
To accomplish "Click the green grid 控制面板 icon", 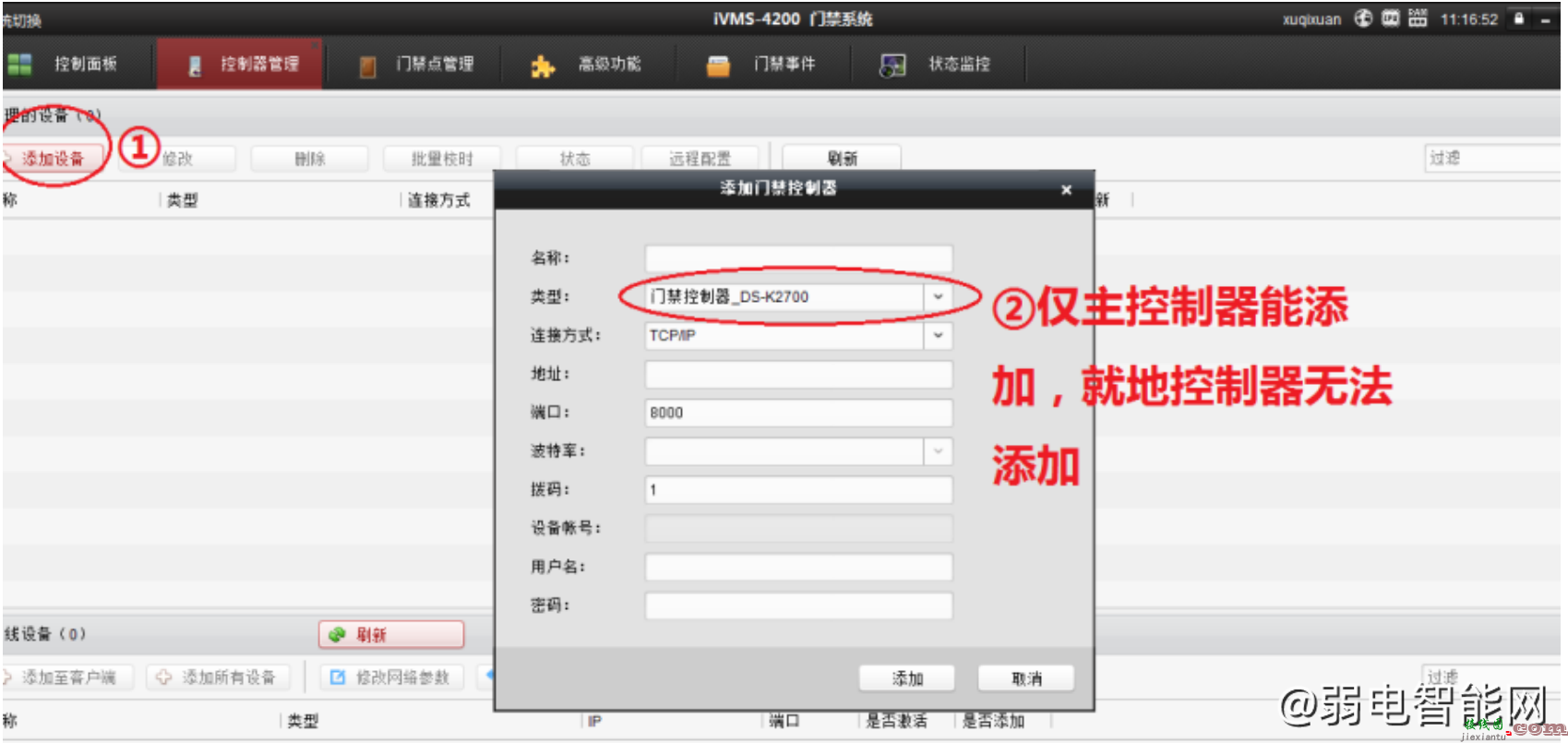I will click(x=19, y=64).
